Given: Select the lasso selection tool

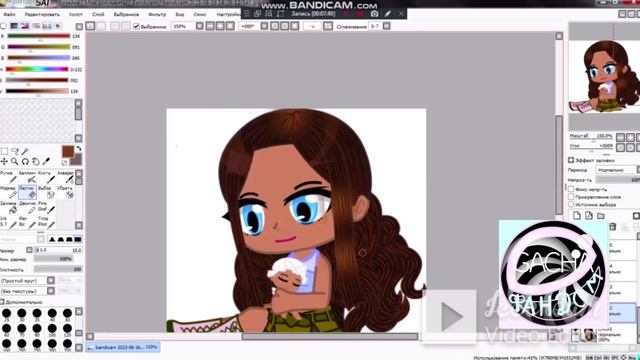Looking at the screenshot, I should click(15, 151).
